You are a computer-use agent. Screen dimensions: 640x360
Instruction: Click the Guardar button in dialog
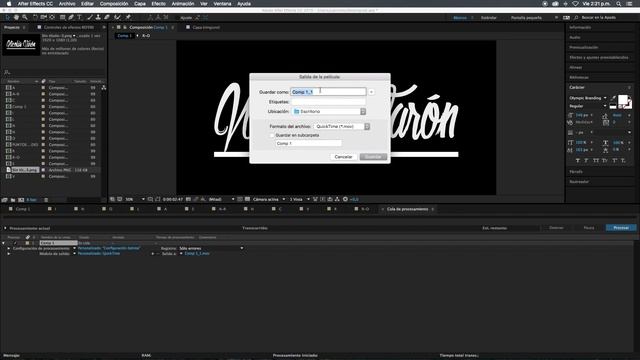coord(373,157)
